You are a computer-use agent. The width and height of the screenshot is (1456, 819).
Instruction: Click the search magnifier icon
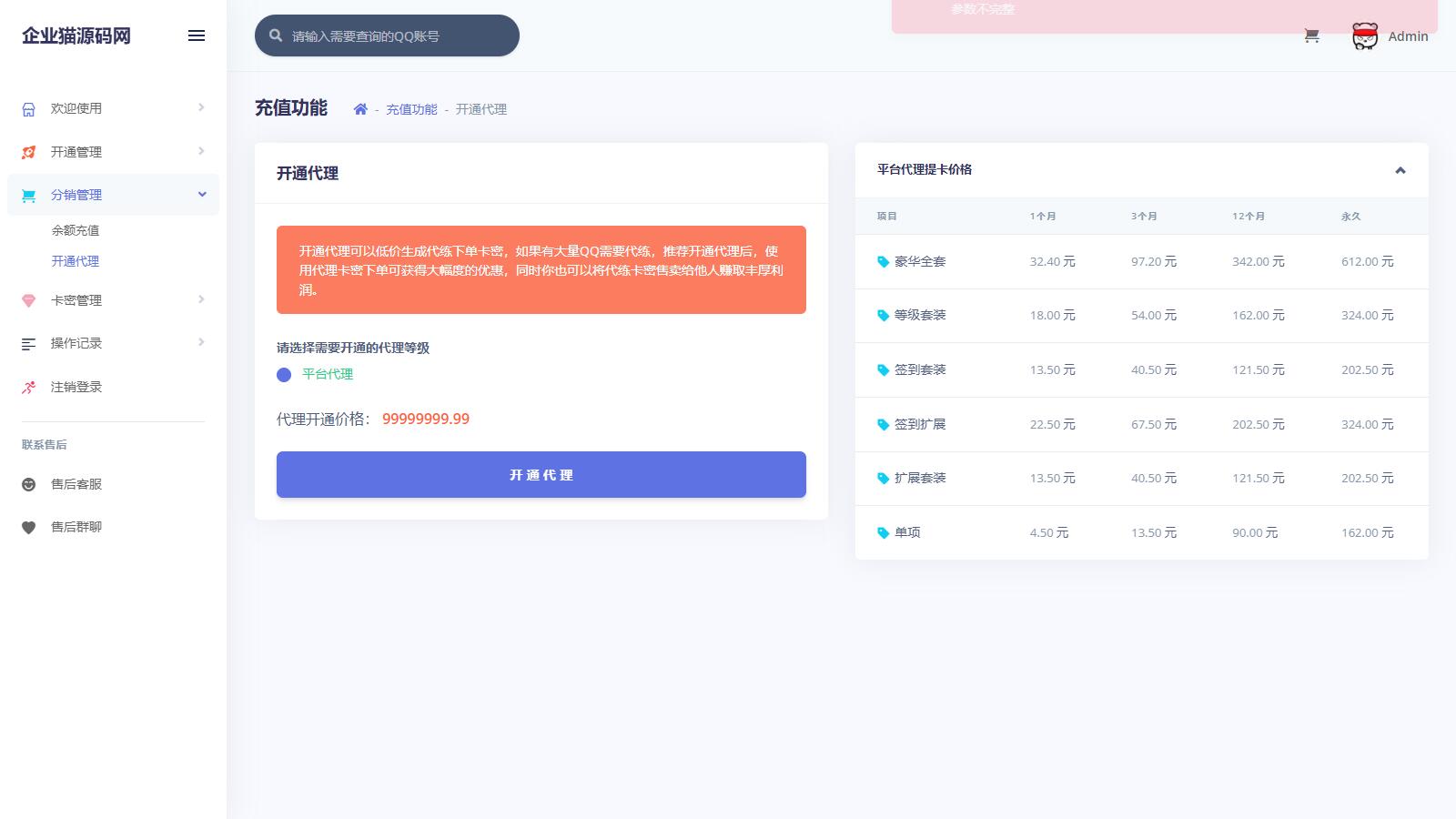coord(276,36)
